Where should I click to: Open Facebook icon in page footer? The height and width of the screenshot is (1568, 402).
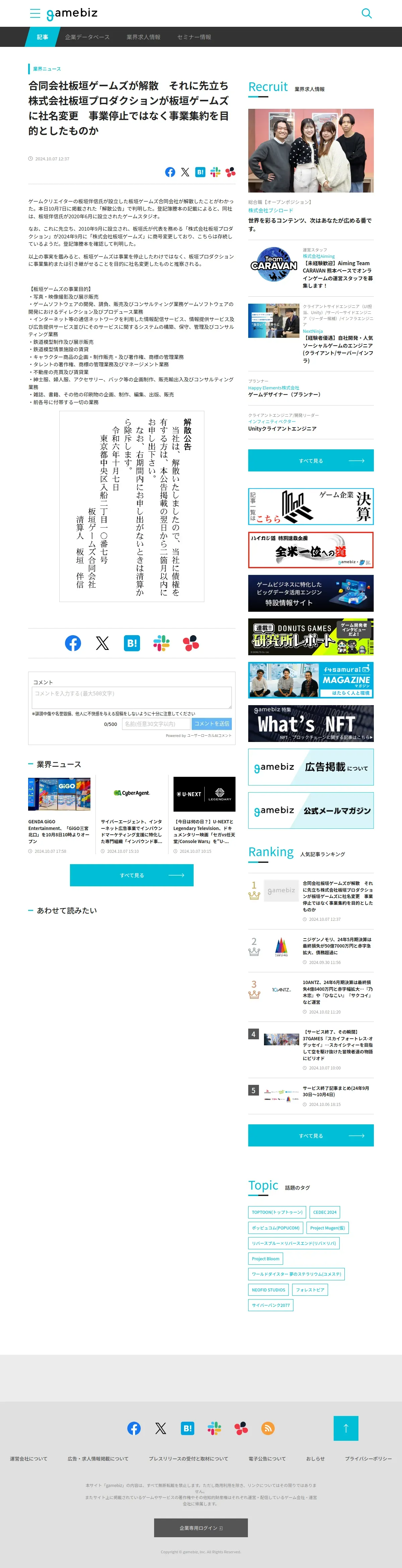[x=134, y=1428]
